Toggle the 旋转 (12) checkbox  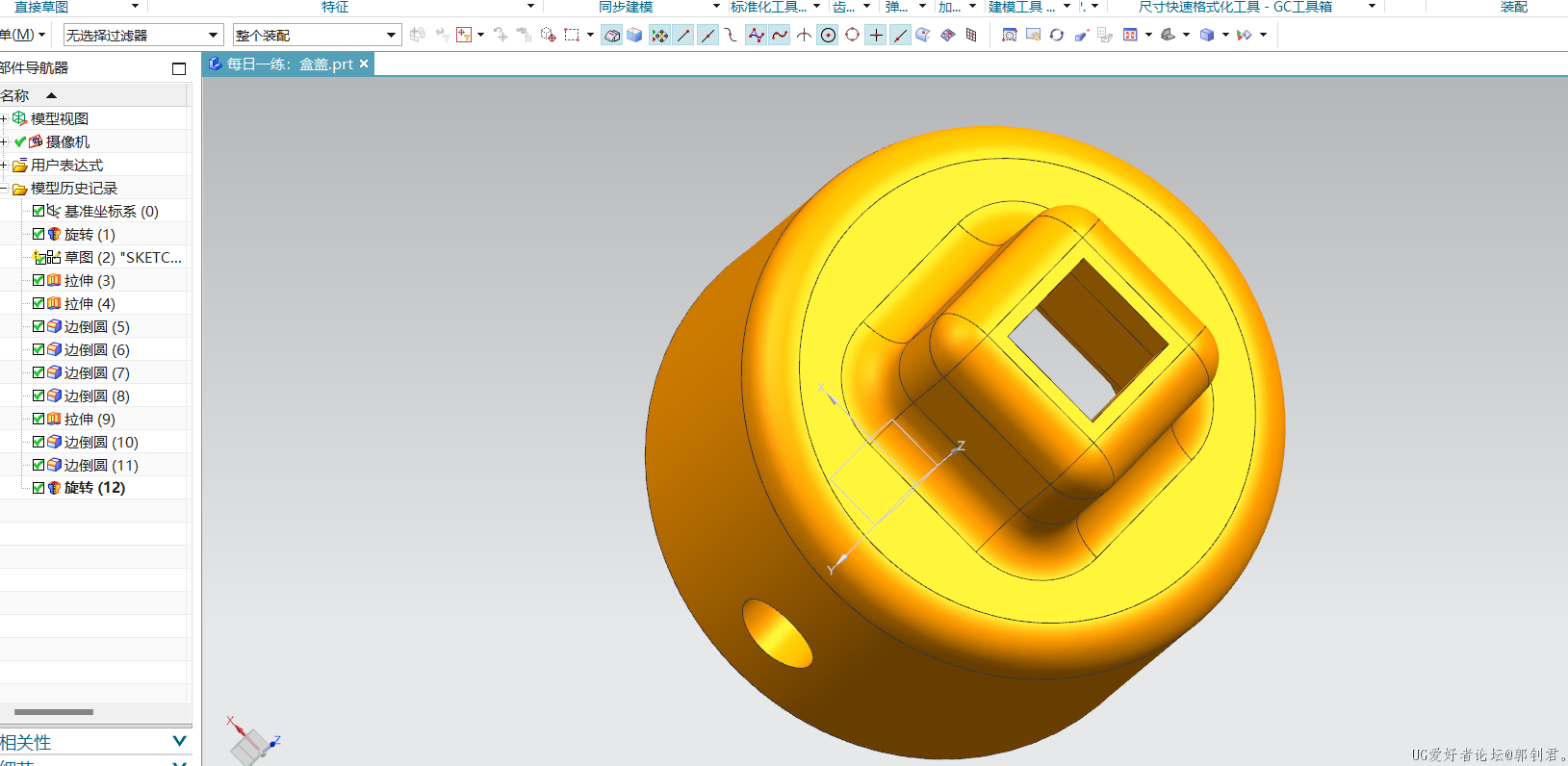click(39, 488)
